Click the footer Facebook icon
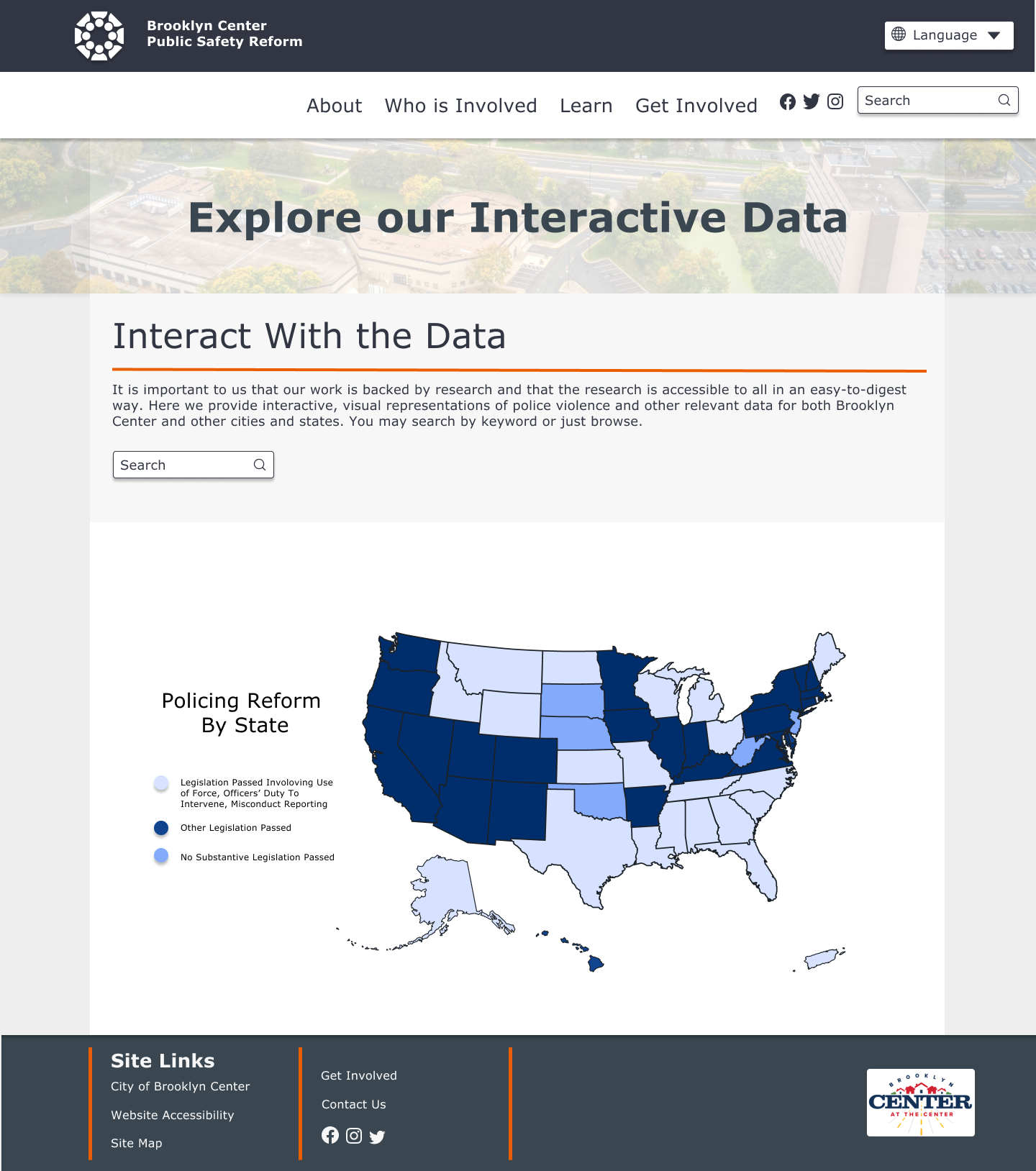Screen dimensions: 1036x1171 coord(330,1135)
